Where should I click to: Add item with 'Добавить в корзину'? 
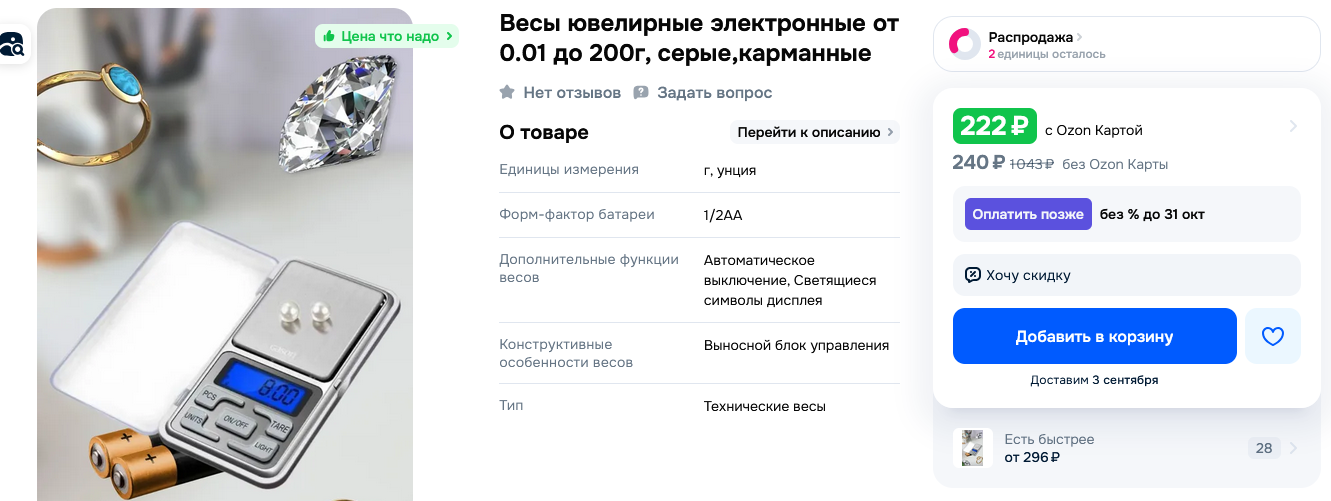(x=1094, y=337)
